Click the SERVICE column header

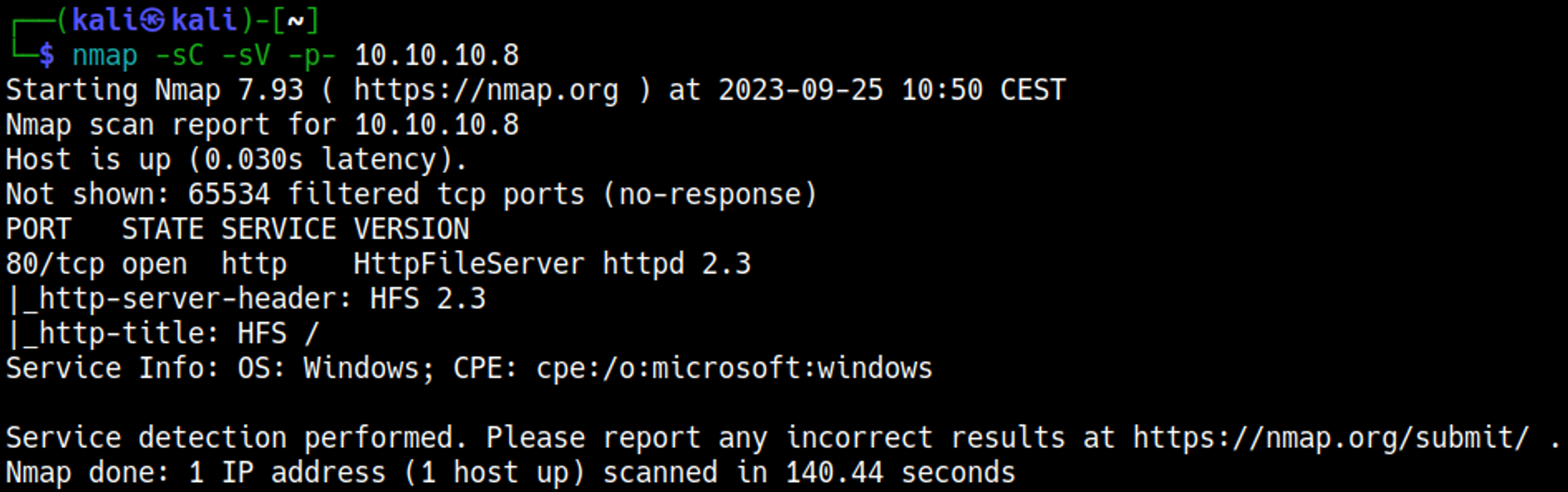[278, 229]
